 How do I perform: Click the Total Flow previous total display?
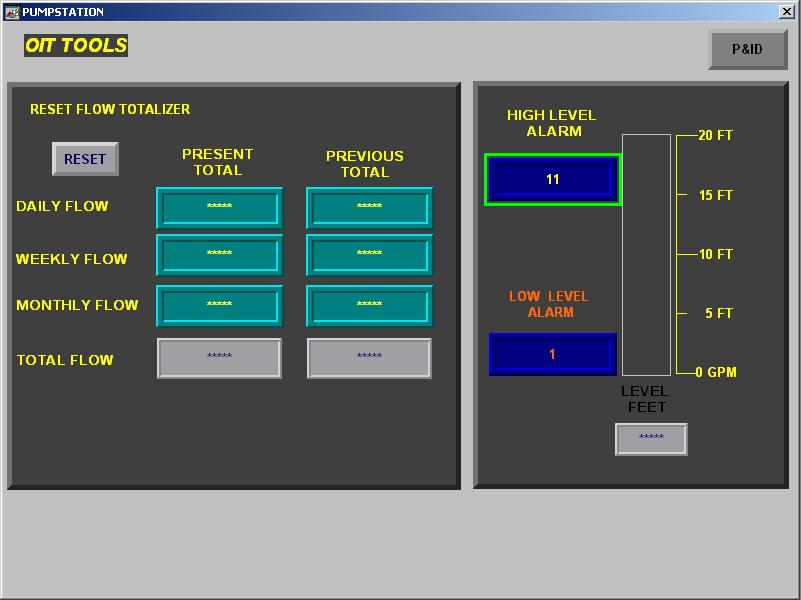[369, 358]
